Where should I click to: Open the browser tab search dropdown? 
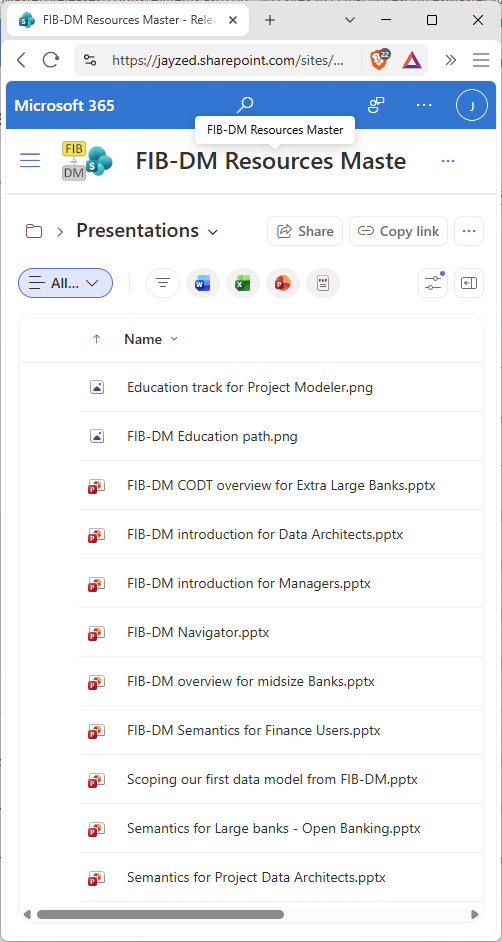point(351,20)
